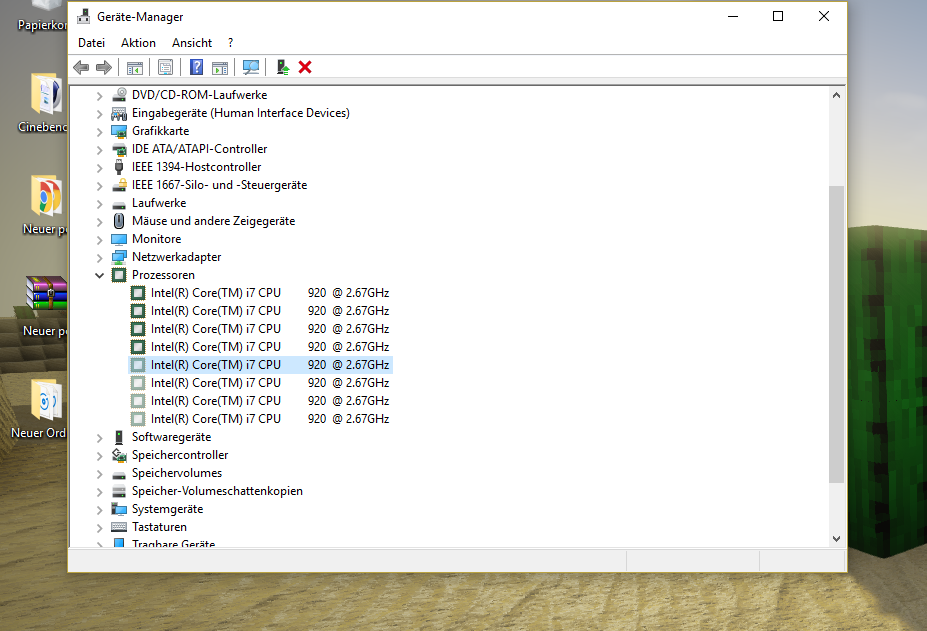Select the Papierkorb desktop label
The height and width of the screenshot is (631, 927).
pyautogui.click(x=42, y=25)
